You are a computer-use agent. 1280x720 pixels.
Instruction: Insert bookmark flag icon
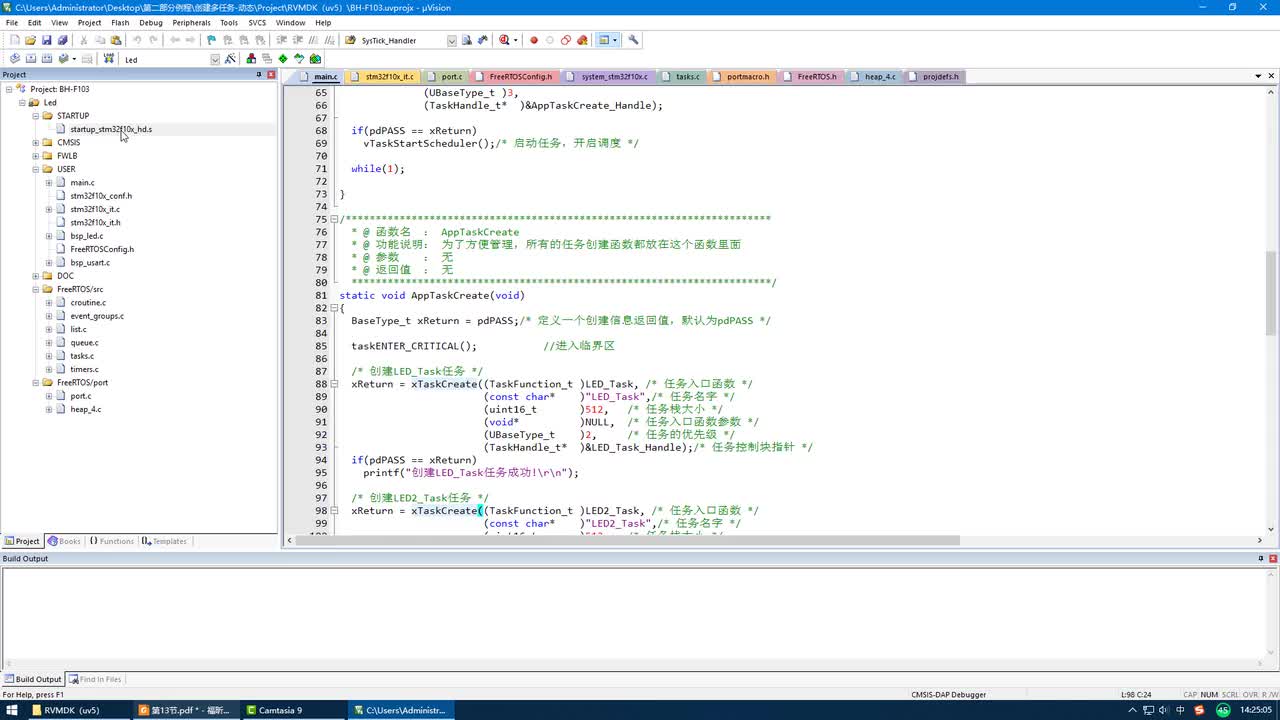(x=211, y=40)
